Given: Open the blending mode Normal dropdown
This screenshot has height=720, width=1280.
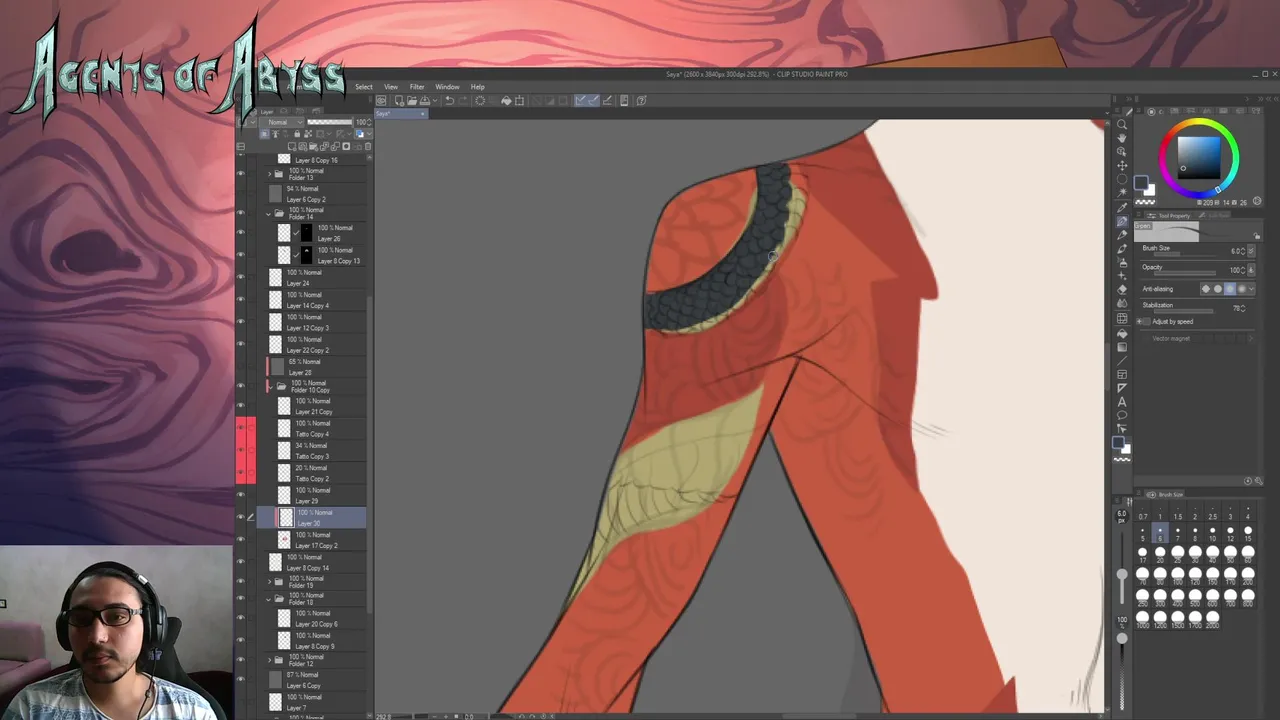Looking at the screenshot, I should 282,122.
